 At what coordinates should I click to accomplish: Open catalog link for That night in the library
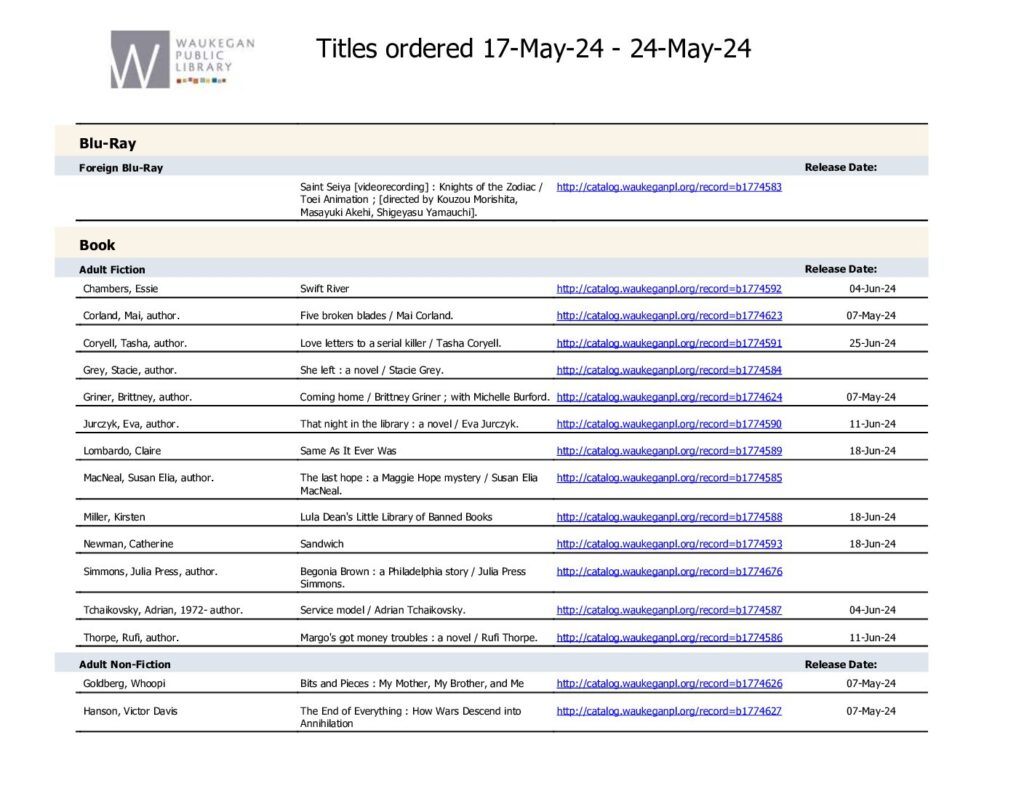669,424
